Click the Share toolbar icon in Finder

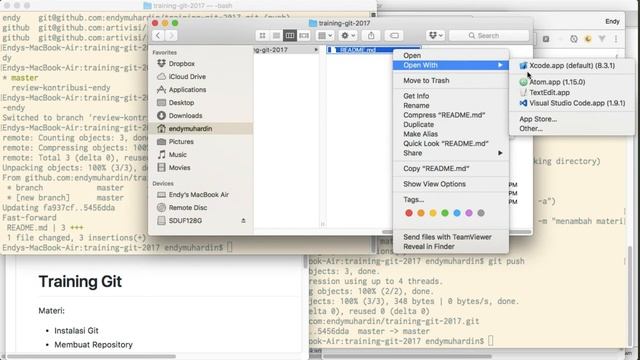click(x=371, y=36)
